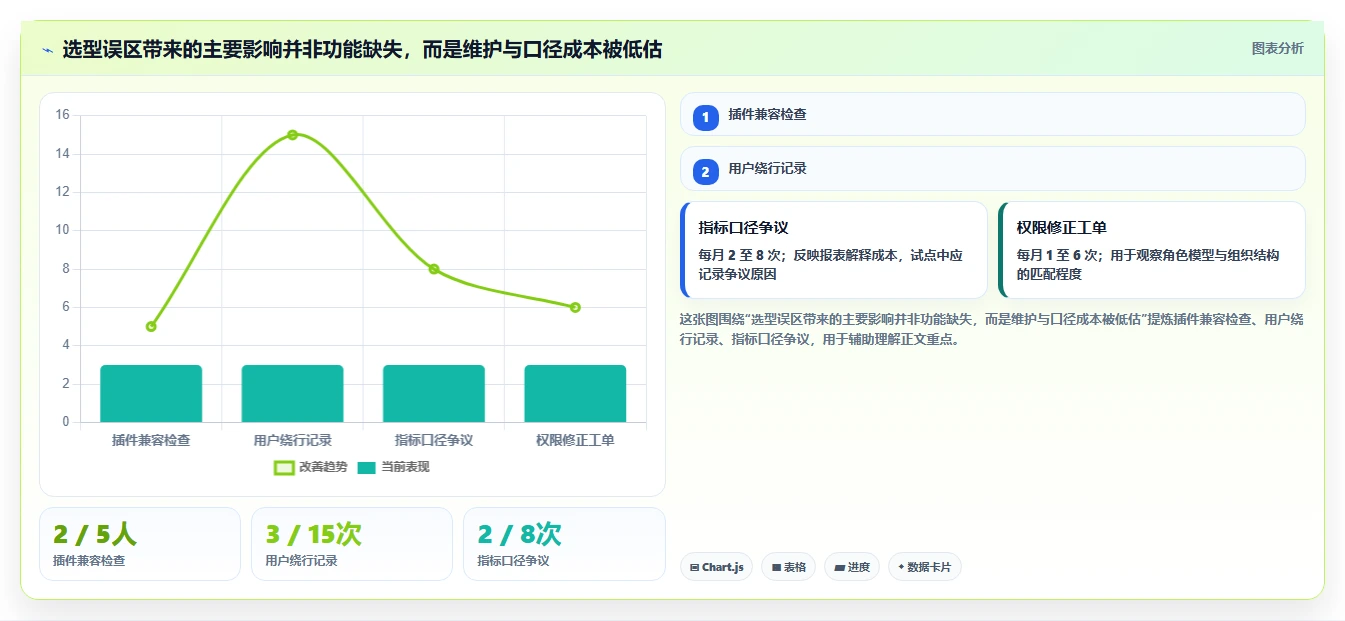
Task: Click the y-axis value 16
Action: (x=62, y=115)
